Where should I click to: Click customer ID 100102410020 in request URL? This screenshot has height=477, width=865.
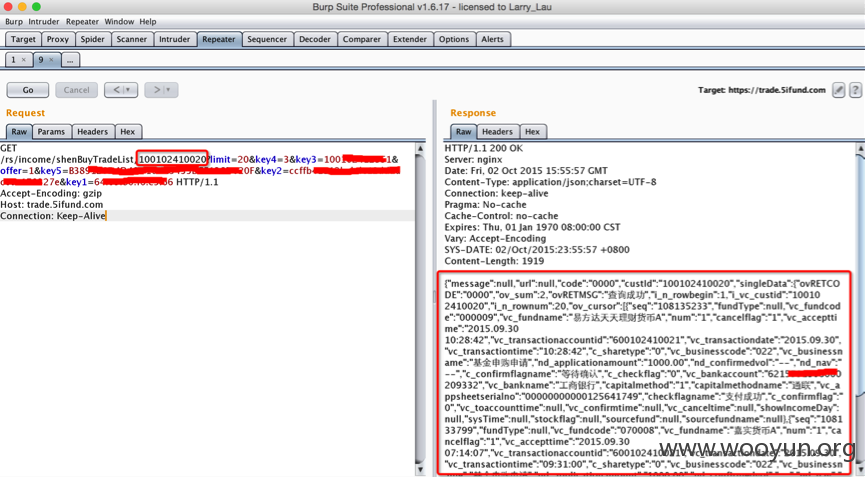point(172,159)
